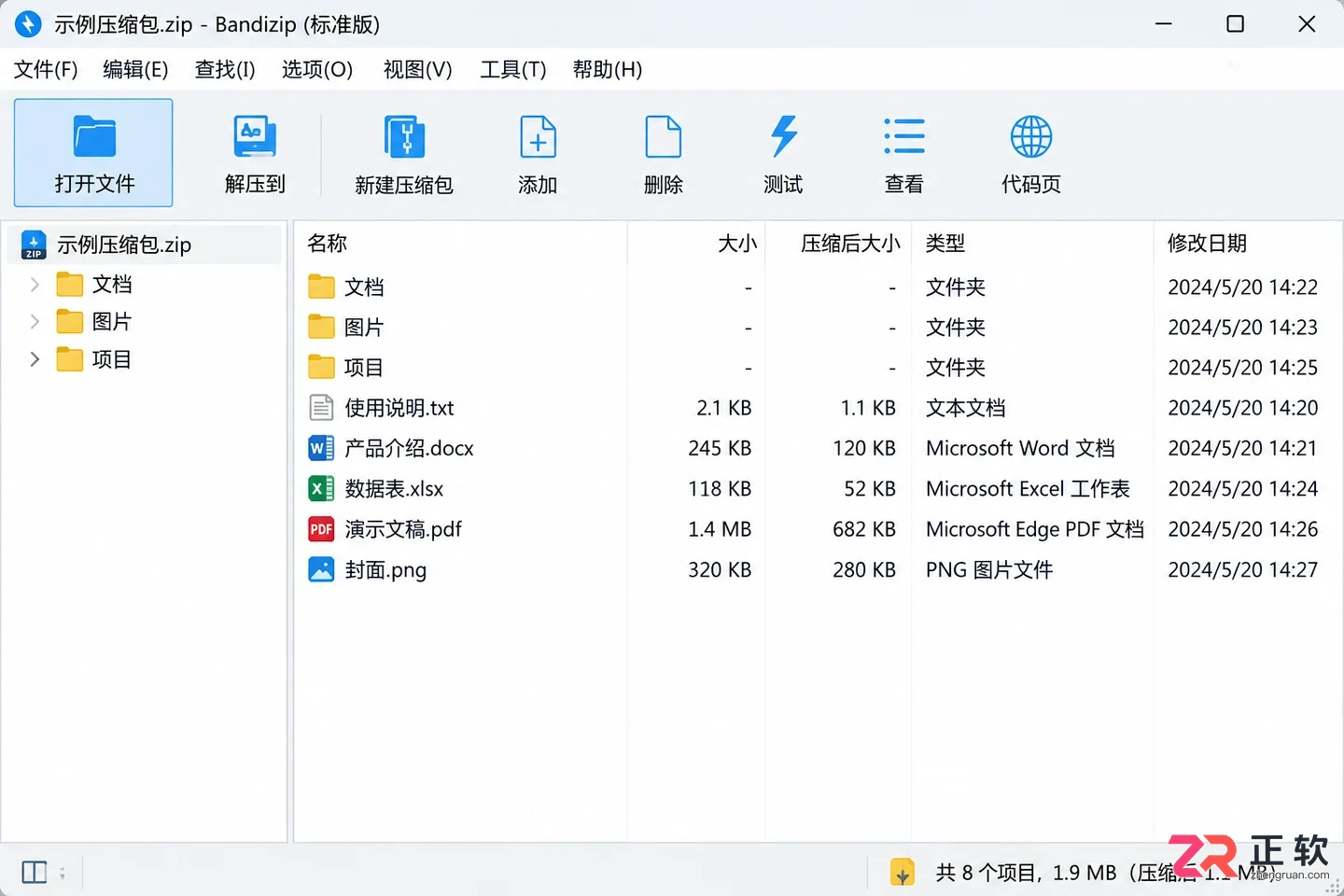Click the 2024/5/20 14:27 date cell

[x=1243, y=569]
